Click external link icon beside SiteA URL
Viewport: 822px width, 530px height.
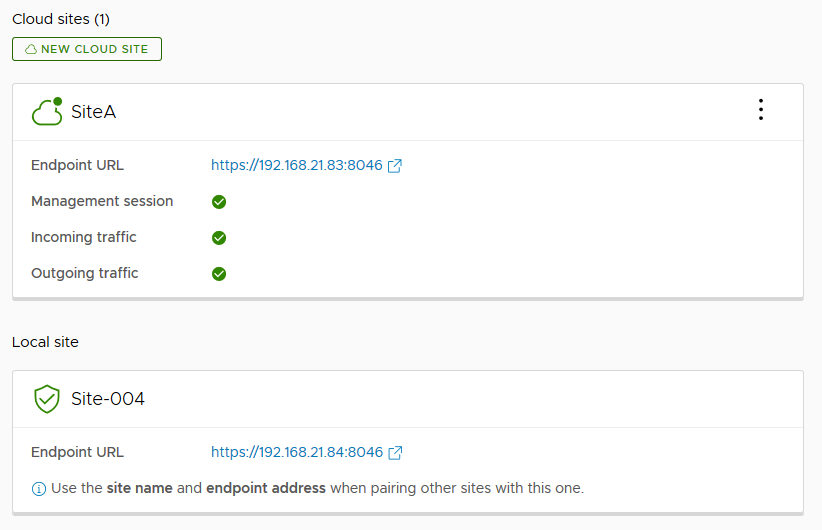395,166
